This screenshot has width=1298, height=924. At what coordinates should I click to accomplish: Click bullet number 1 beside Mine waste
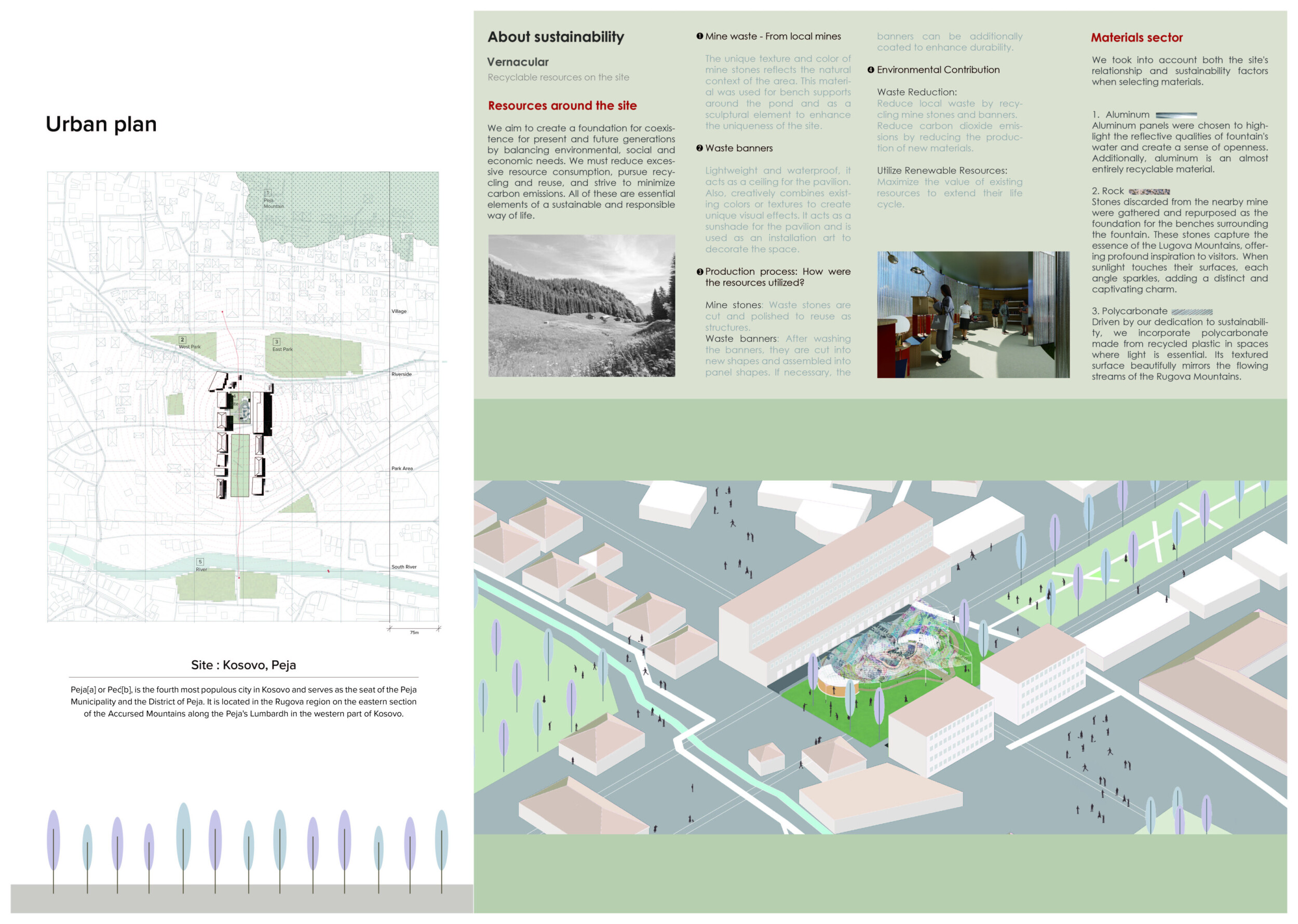coord(699,36)
